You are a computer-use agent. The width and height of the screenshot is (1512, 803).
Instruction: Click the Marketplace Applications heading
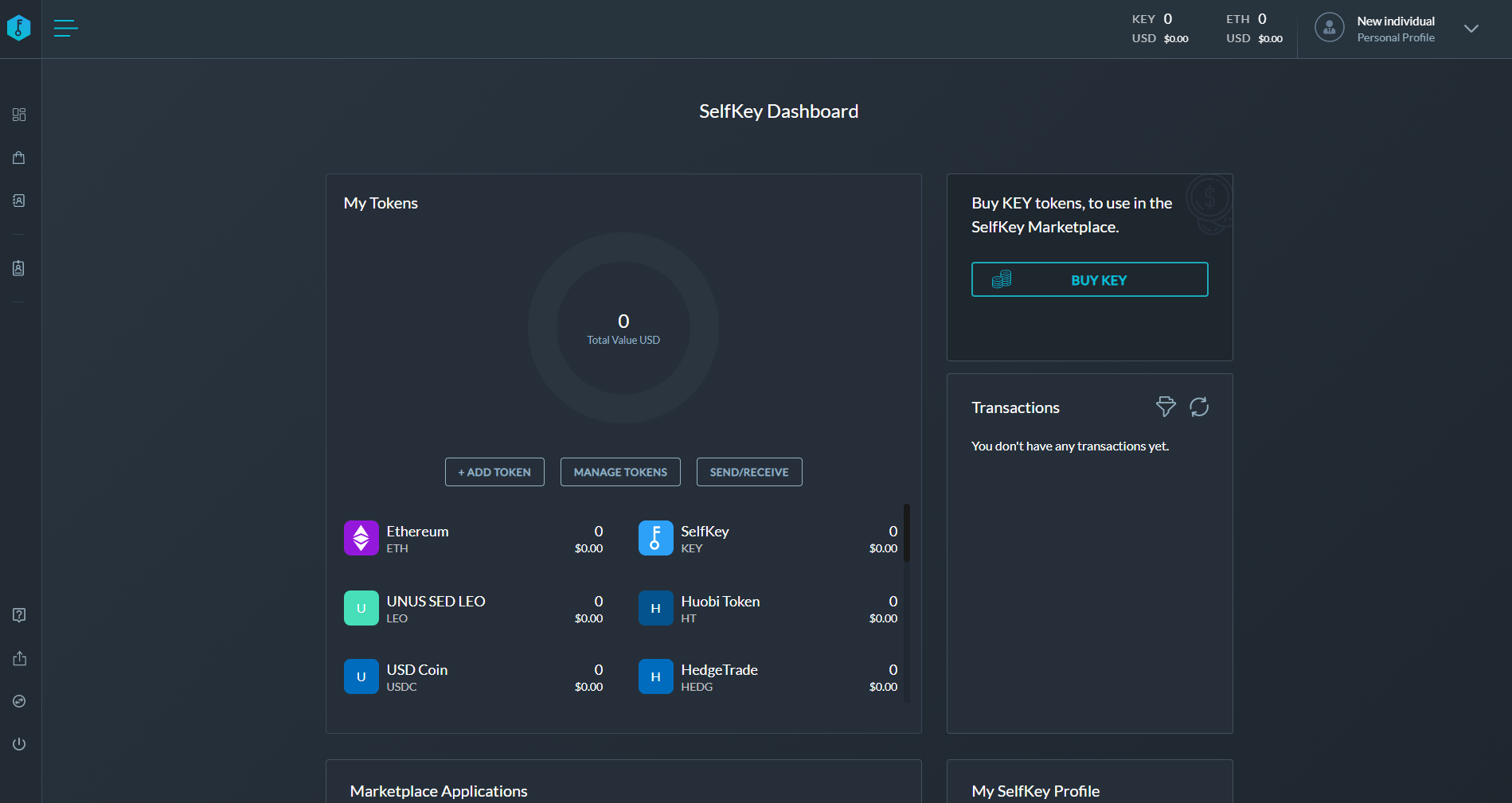[x=439, y=791]
